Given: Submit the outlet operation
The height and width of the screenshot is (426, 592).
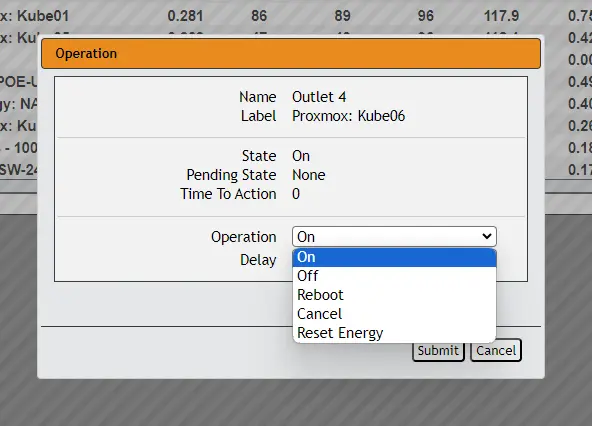Looking at the screenshot, I should tap(438, 350).
